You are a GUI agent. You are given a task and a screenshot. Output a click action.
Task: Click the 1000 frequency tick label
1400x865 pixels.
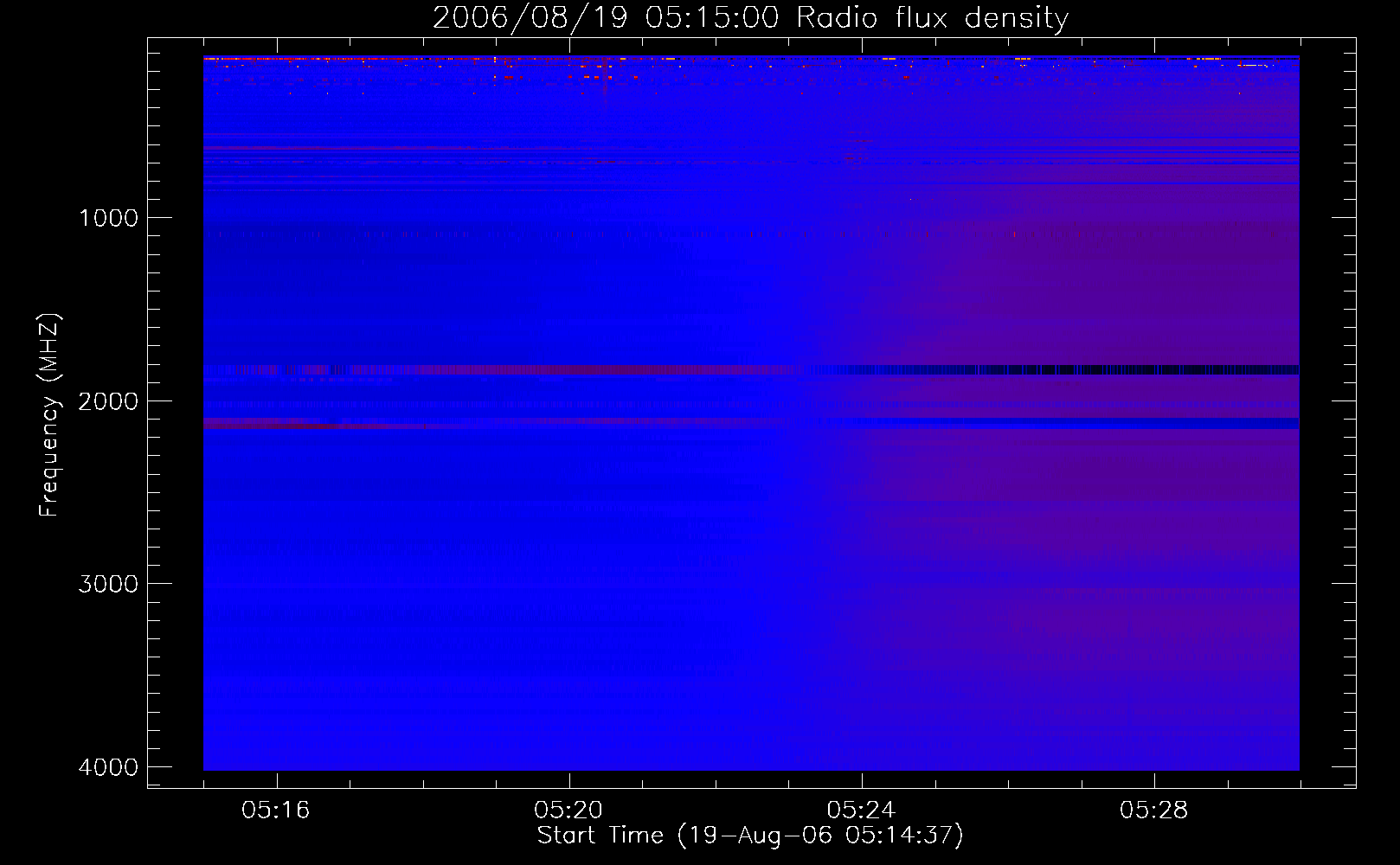[108, 218]
